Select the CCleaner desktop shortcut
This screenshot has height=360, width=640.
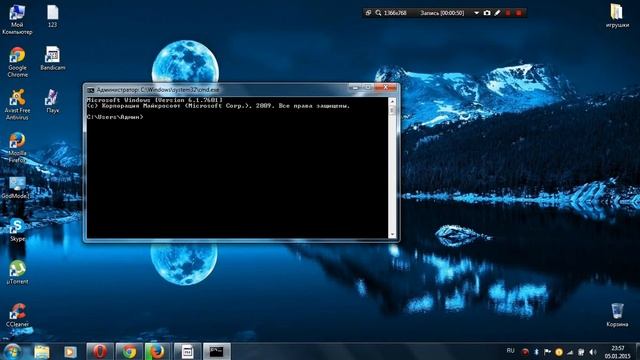coord(17,315)
